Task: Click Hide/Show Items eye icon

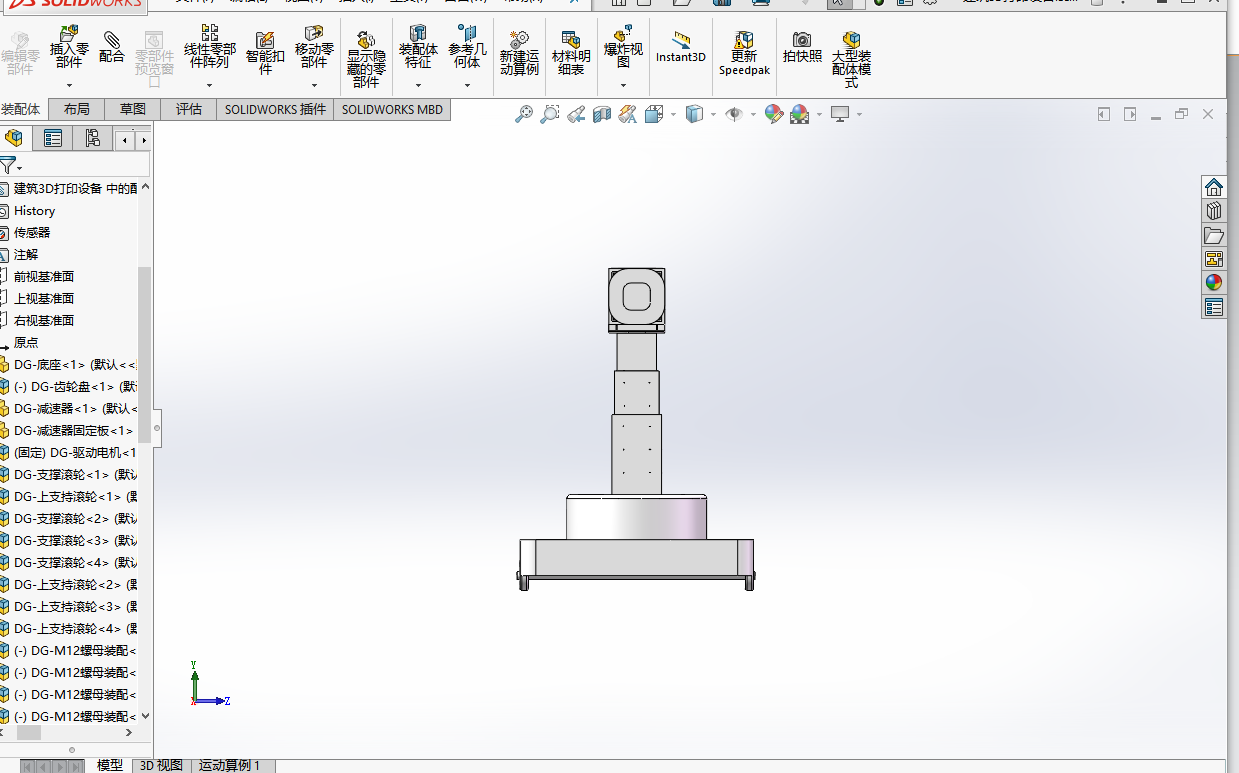Action: pos(734,114)
